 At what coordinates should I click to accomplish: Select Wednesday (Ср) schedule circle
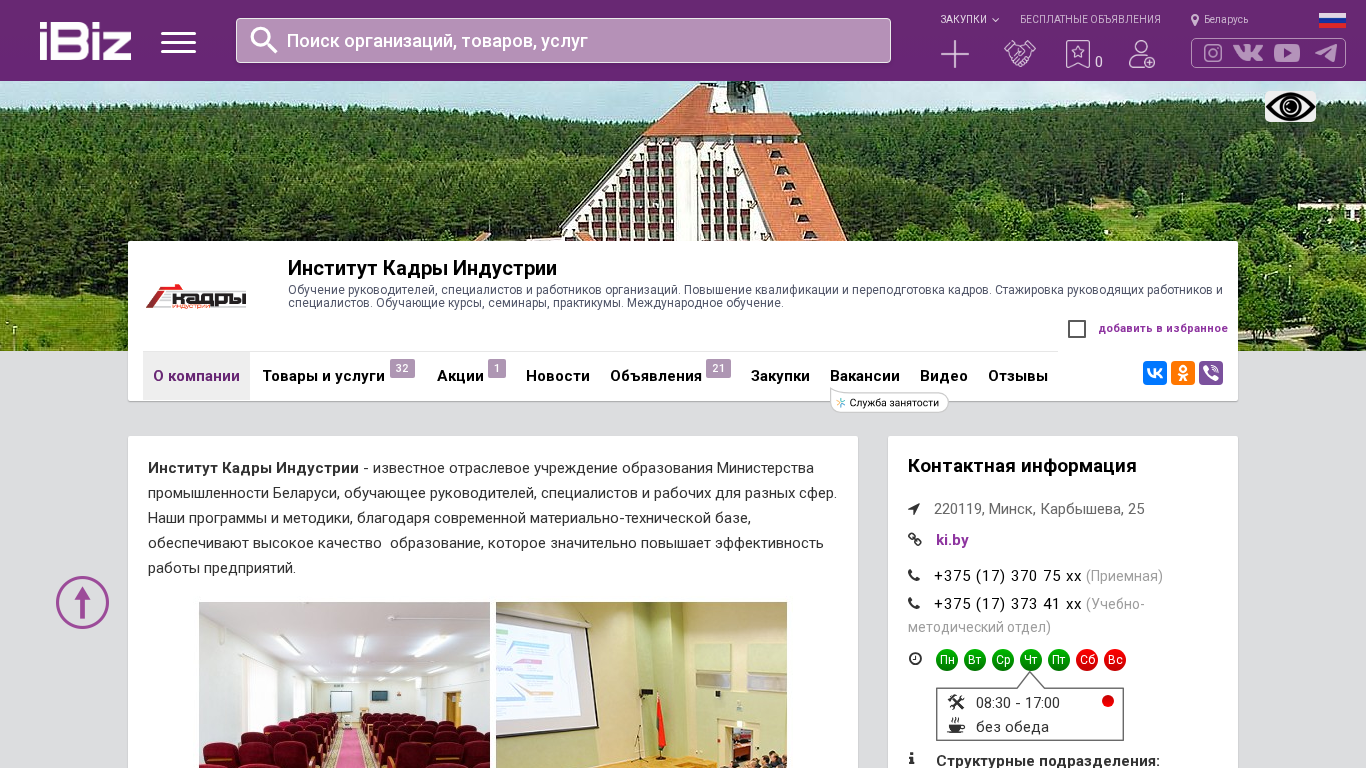click(1003, 660)
